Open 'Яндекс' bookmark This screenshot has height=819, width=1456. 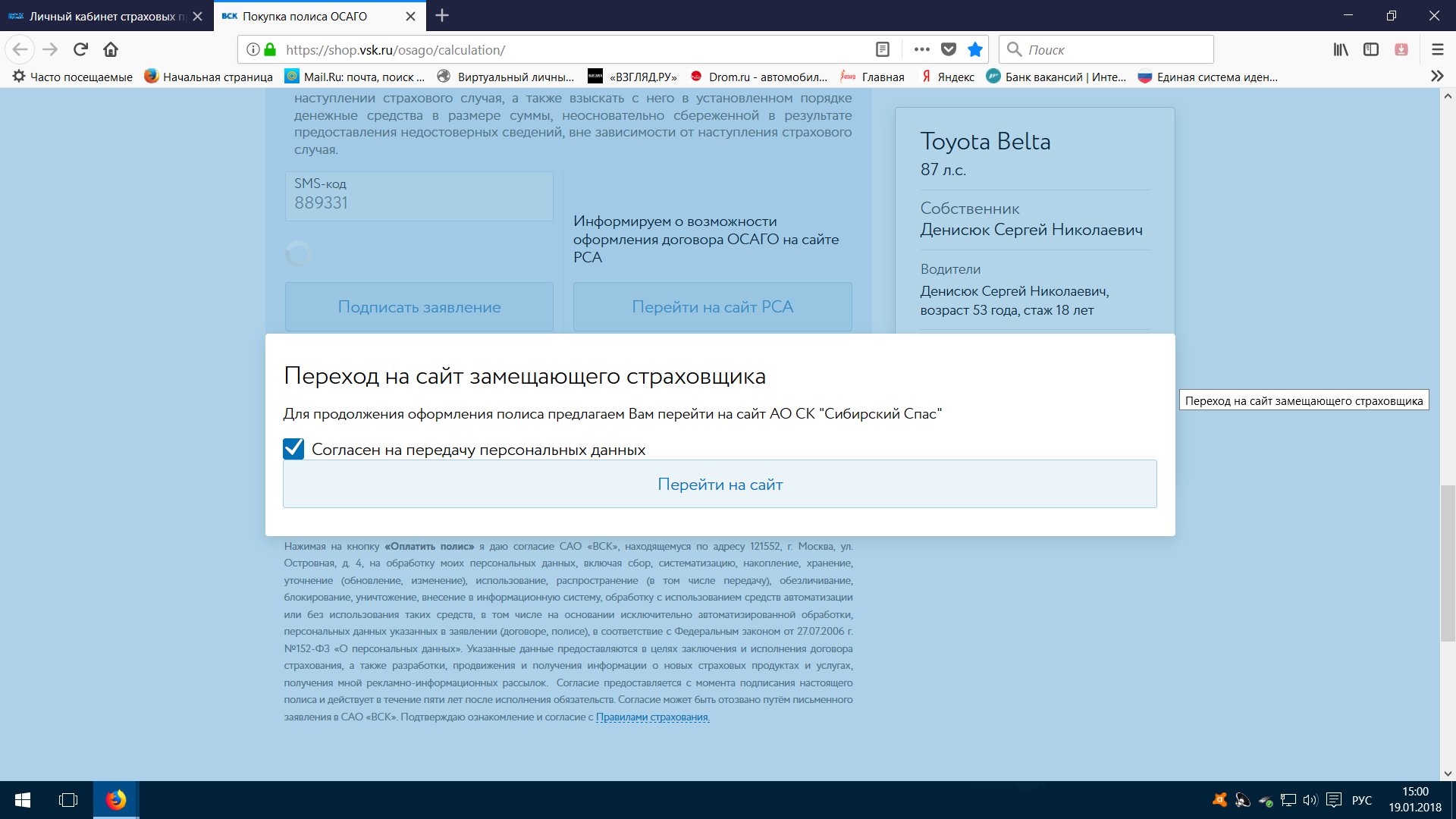click(948, 77)
